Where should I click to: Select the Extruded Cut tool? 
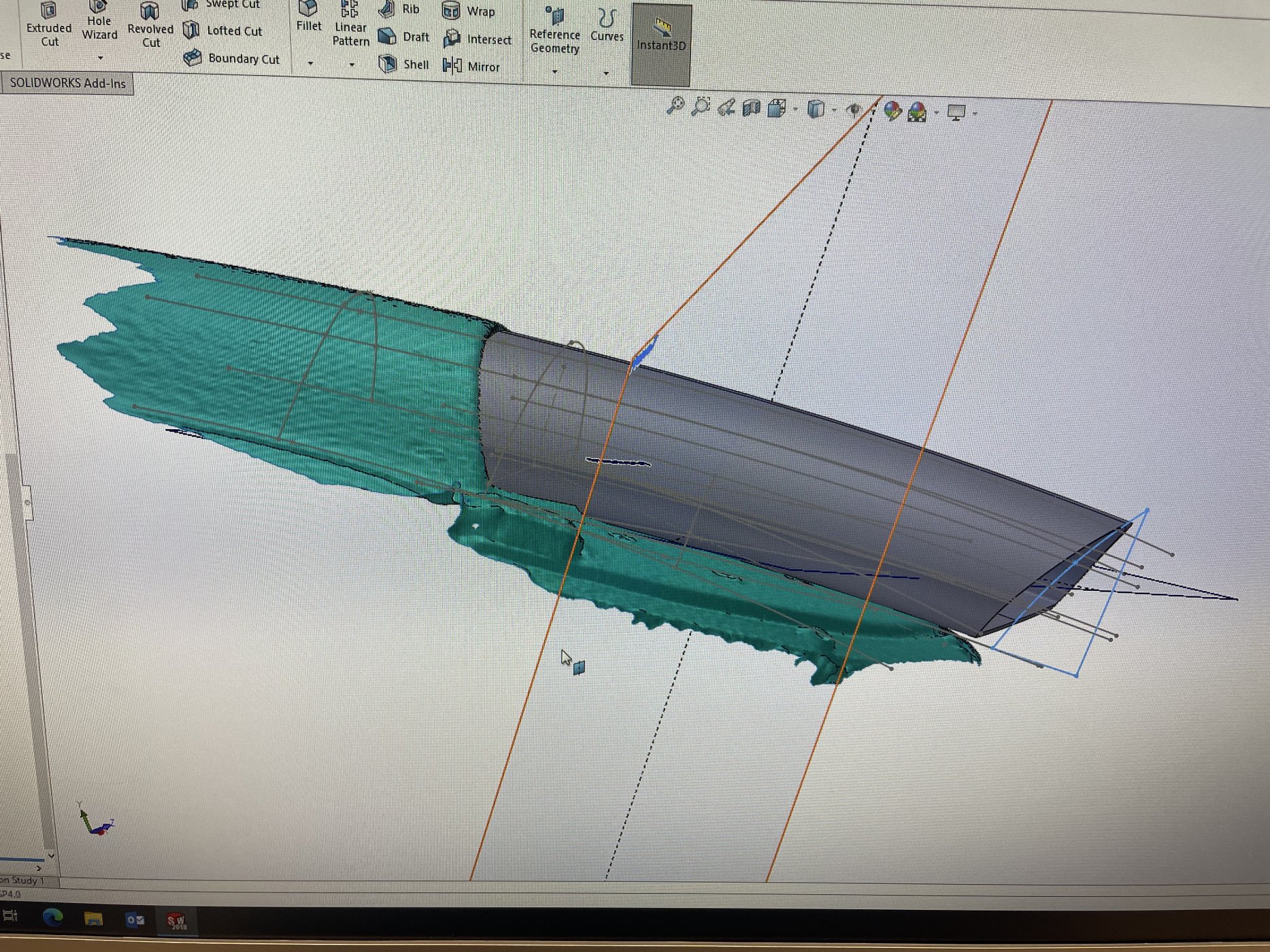49,25
